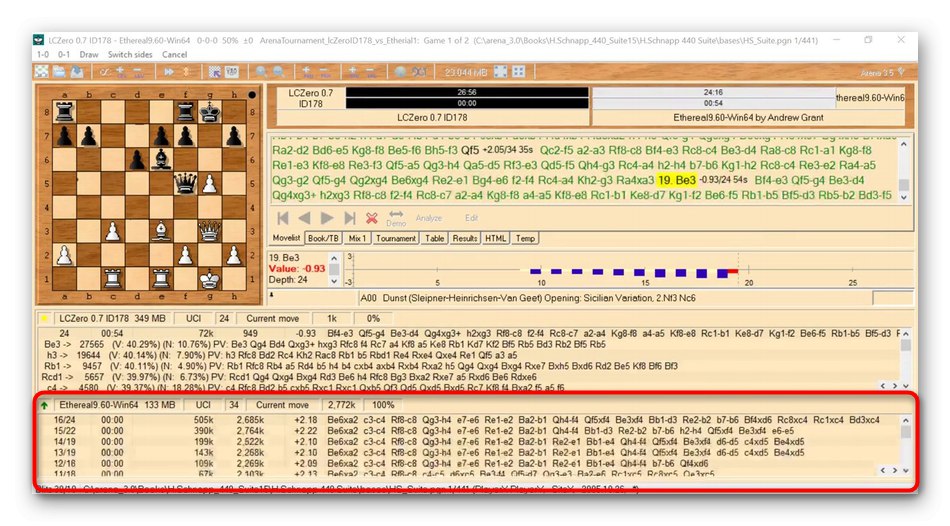The height and width of the screenshot is (526, 950).
Task: Open the HTML tab
Action: coord(495,238)
